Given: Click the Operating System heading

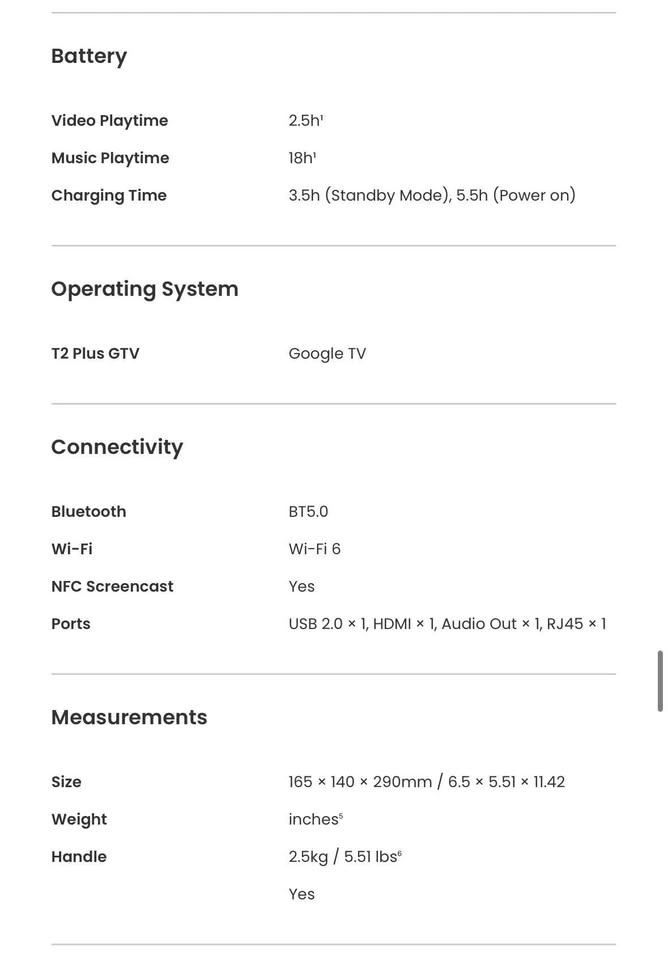Looking at the screenshot, I should (x=145, y=289).
